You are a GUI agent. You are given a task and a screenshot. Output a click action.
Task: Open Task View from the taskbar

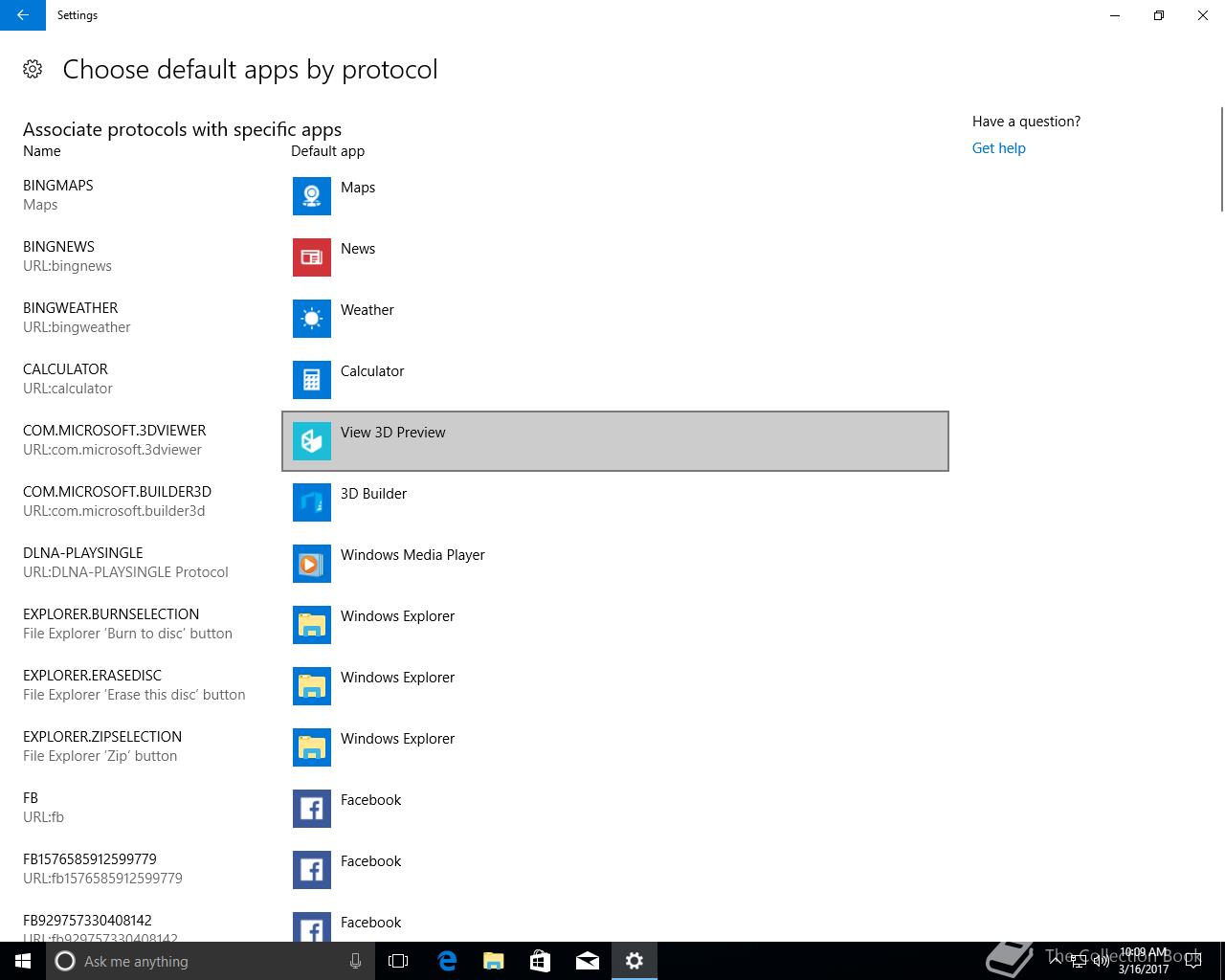pos(398,961)
